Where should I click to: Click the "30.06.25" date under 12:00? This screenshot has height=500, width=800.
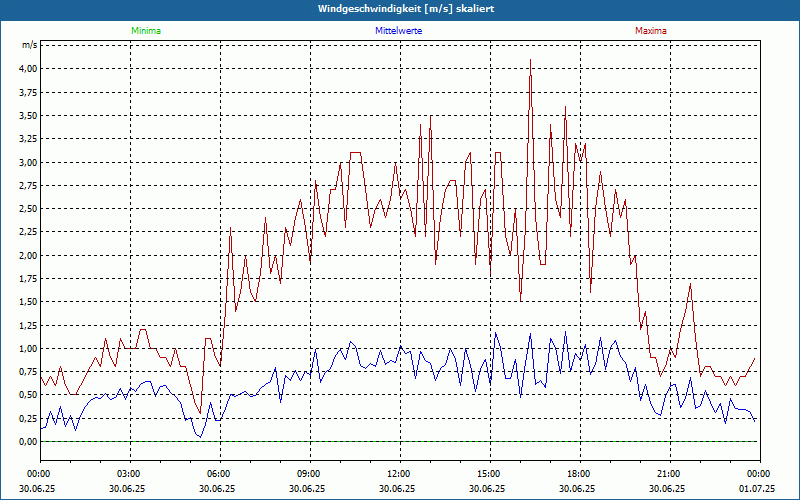tap(397, 489)
